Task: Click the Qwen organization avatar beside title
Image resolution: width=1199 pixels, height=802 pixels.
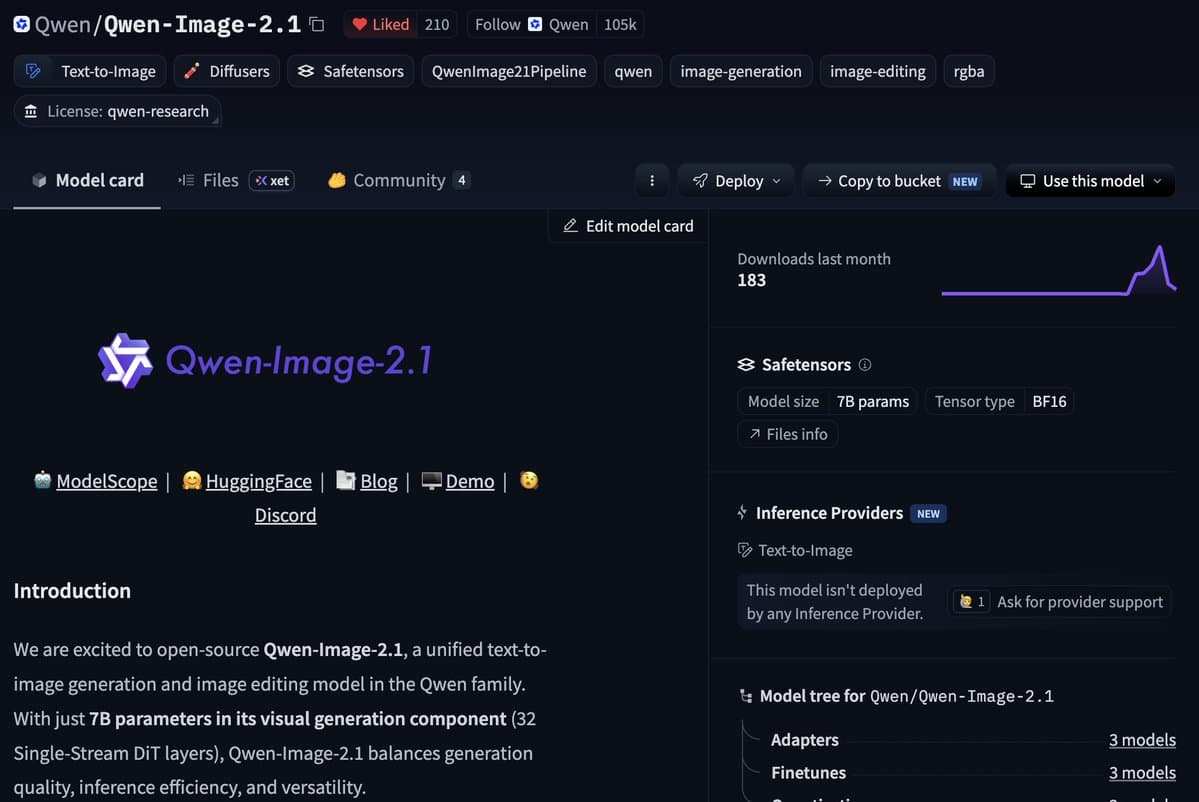Action: [x=21, y=24]
